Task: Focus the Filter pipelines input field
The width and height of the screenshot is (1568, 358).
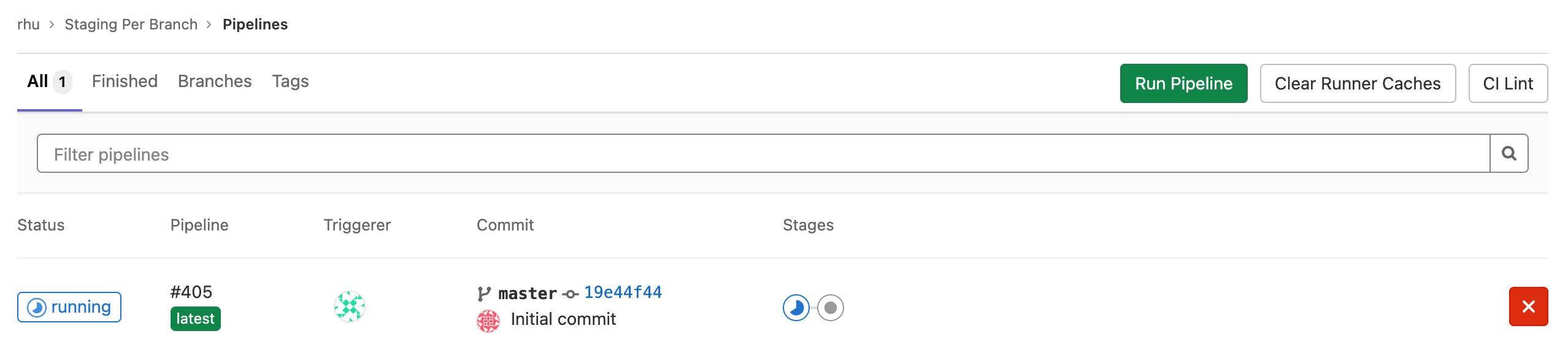Action: 764,153
